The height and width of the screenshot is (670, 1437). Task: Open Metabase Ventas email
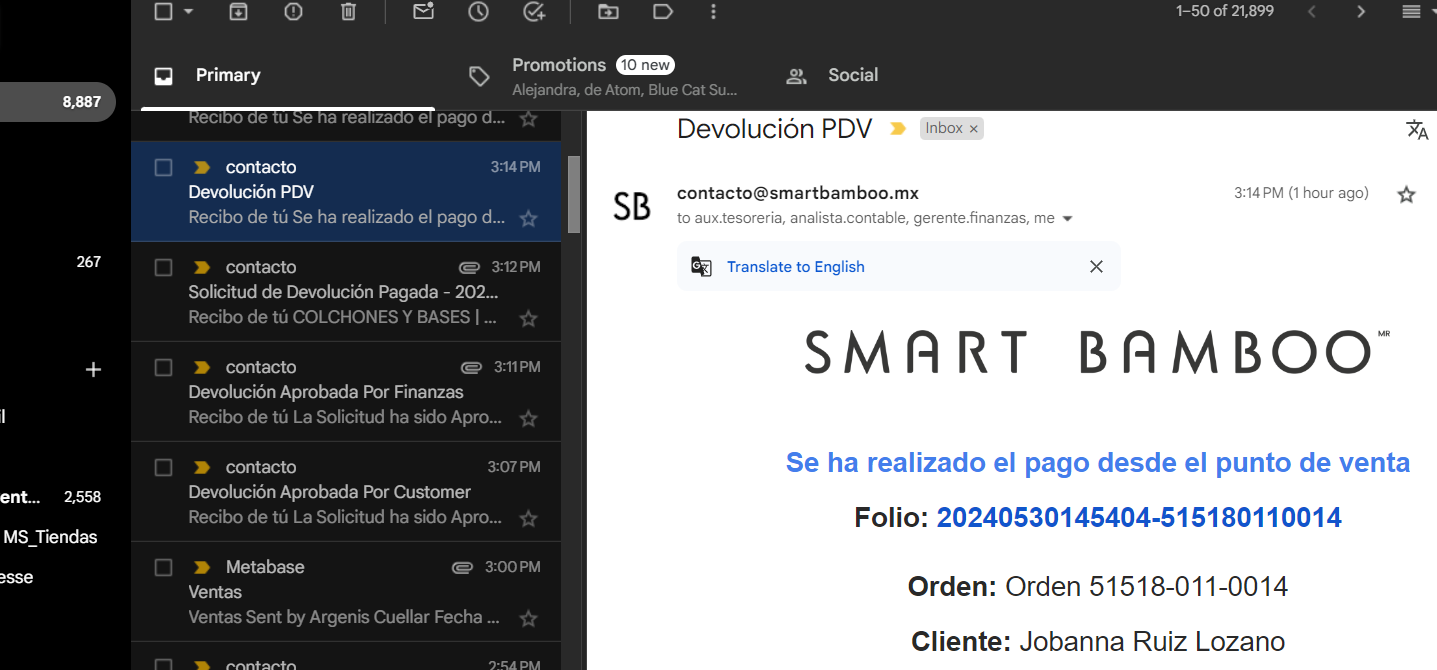click(x=346, y=592)
